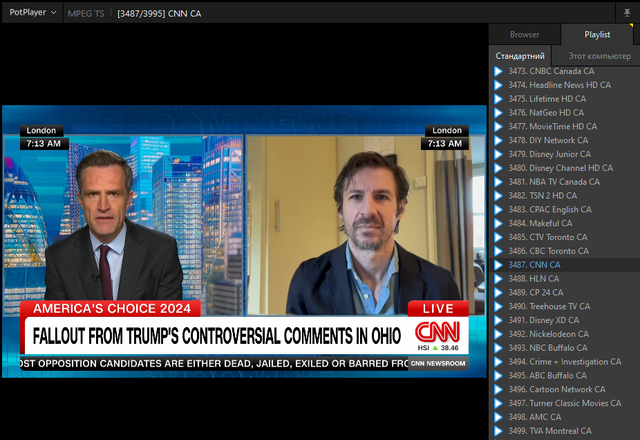Screen dimensions: 640x440
Task: Select playlist entry '3496. Cartoon Network CA'
Action: [x=565, y=390]
